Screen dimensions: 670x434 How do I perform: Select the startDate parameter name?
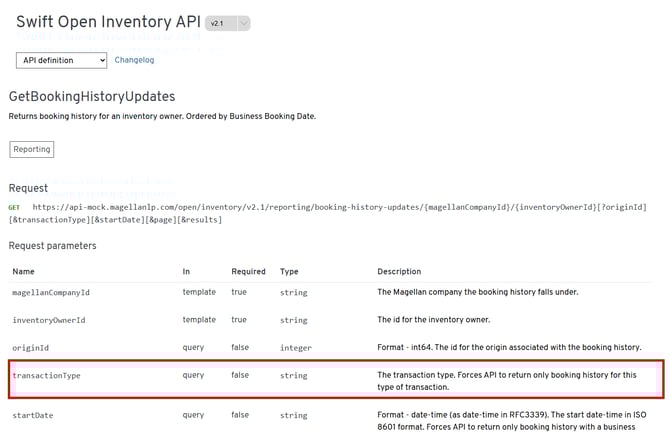34,414
